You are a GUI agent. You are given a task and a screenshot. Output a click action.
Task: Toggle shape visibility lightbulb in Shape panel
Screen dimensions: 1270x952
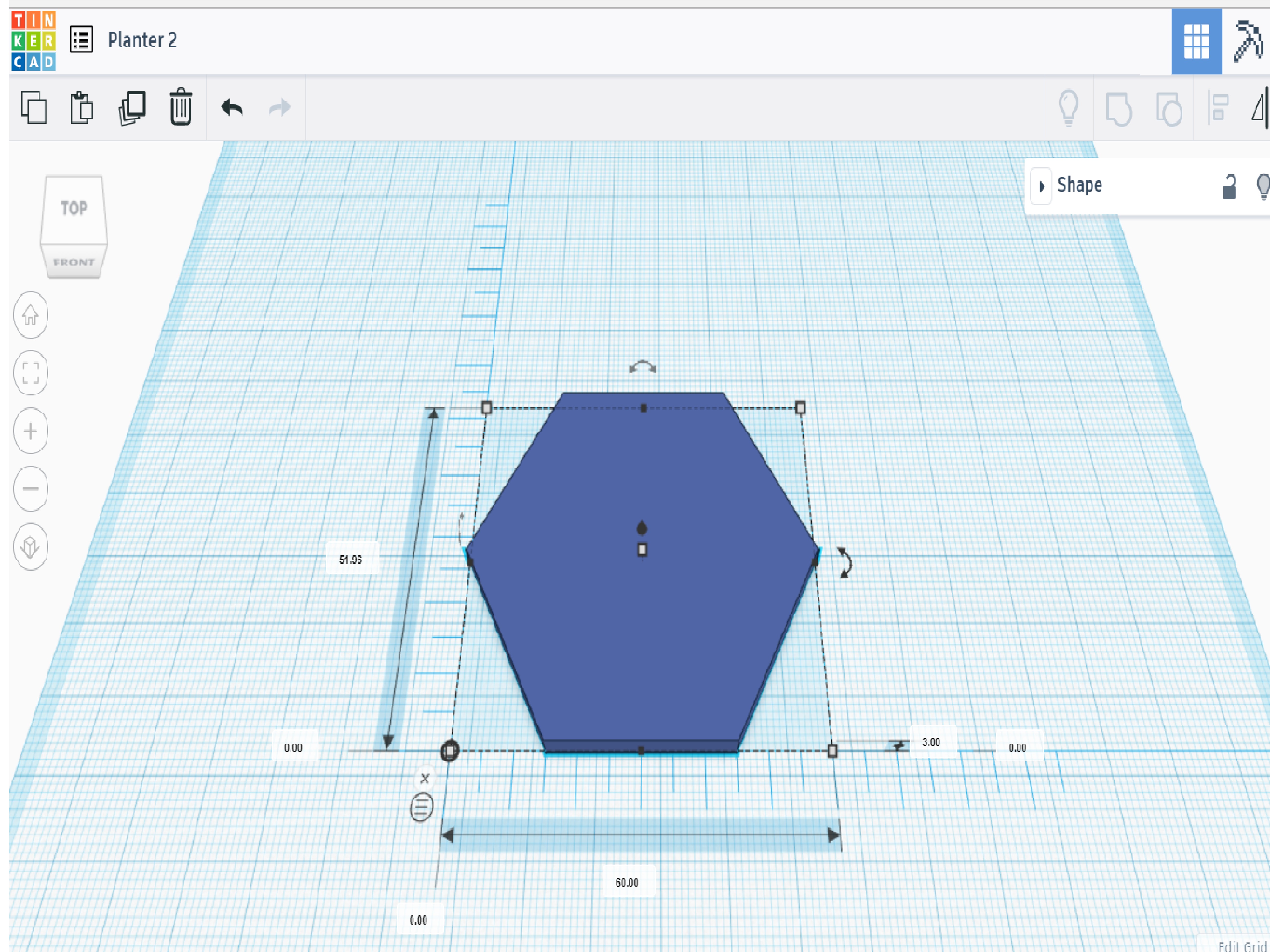[x=1263, y=187]
